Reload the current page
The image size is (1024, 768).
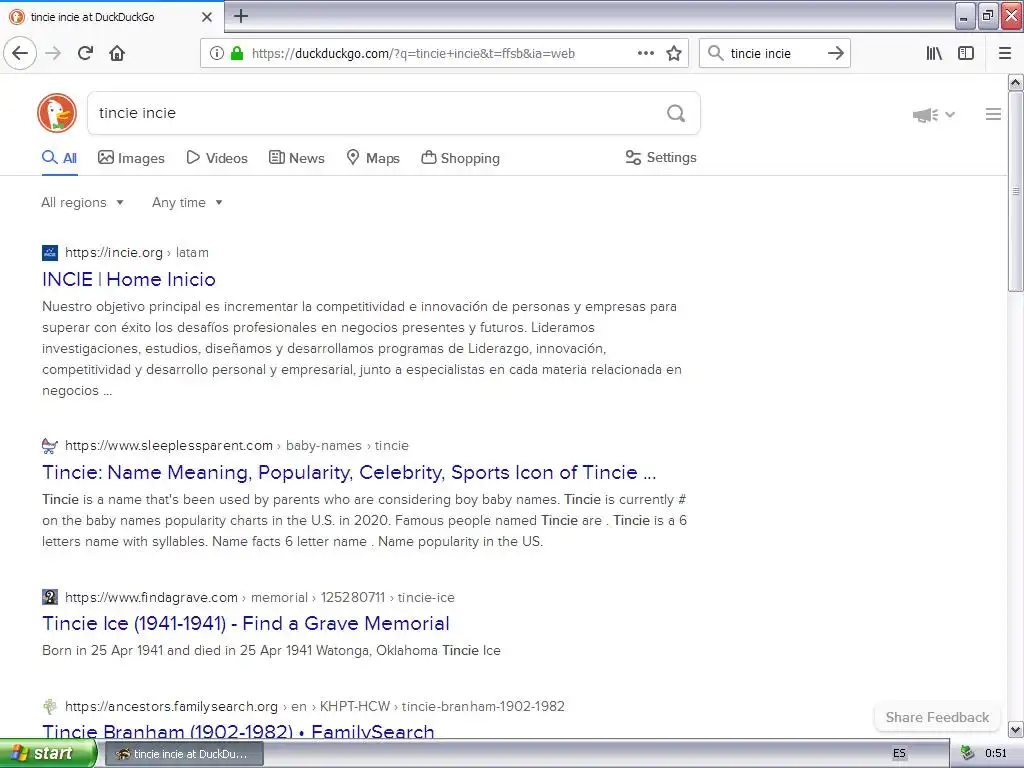click(x=85, y=53)
